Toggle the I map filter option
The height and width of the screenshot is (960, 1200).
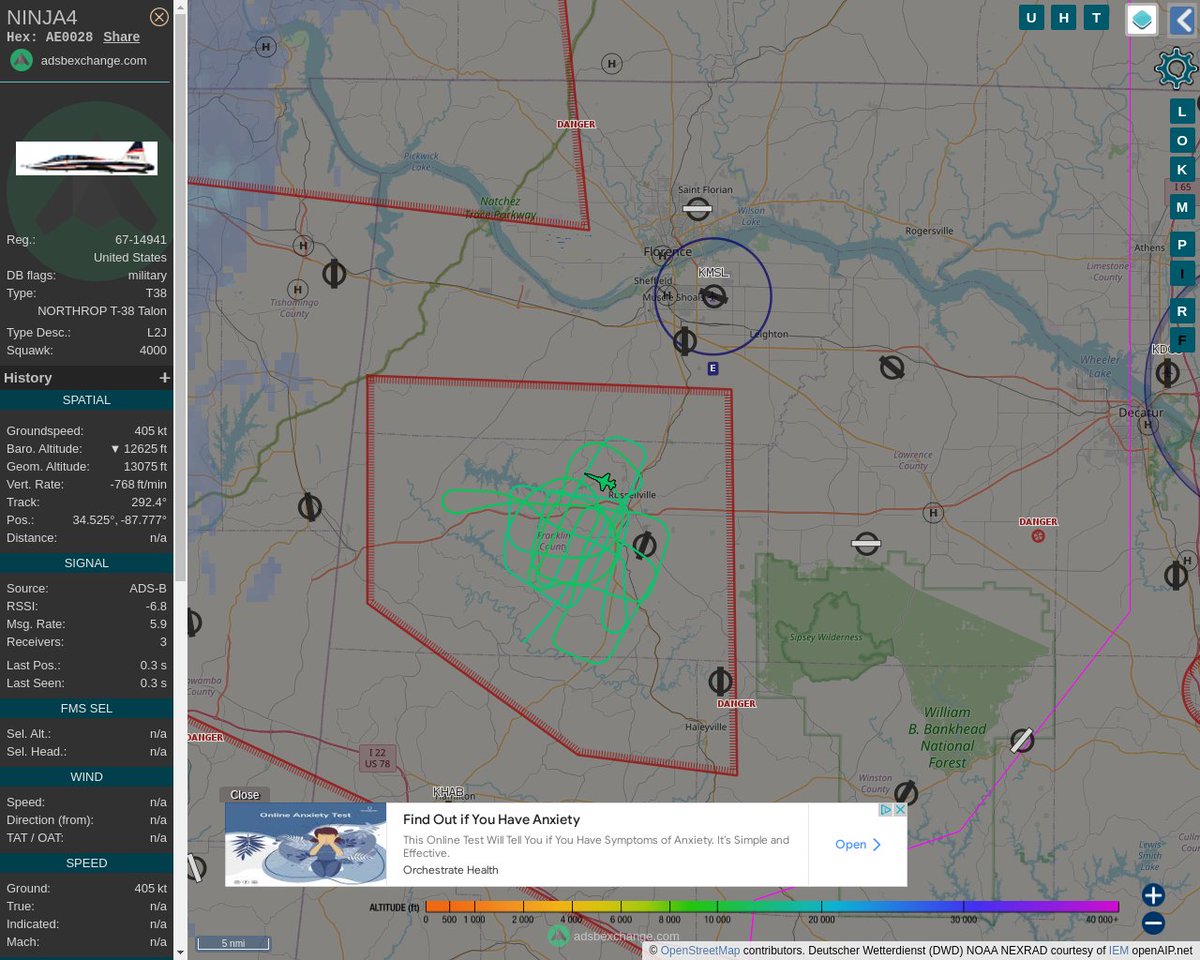(x=1182, y=272)
